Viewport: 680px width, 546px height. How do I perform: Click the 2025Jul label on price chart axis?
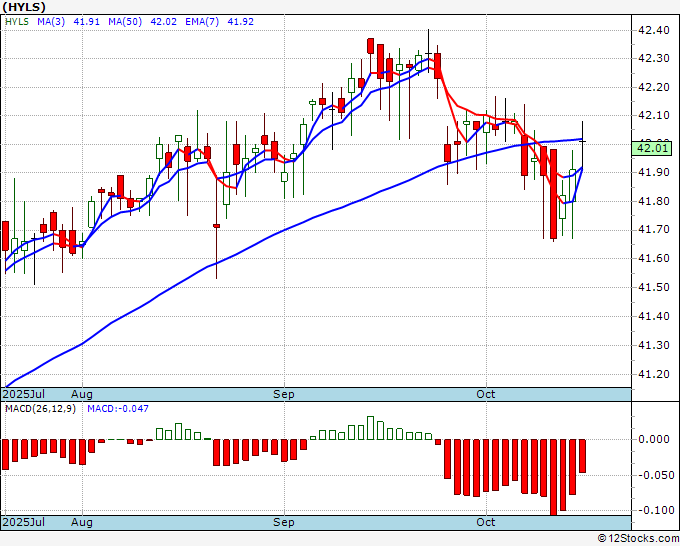coord(23,394)
